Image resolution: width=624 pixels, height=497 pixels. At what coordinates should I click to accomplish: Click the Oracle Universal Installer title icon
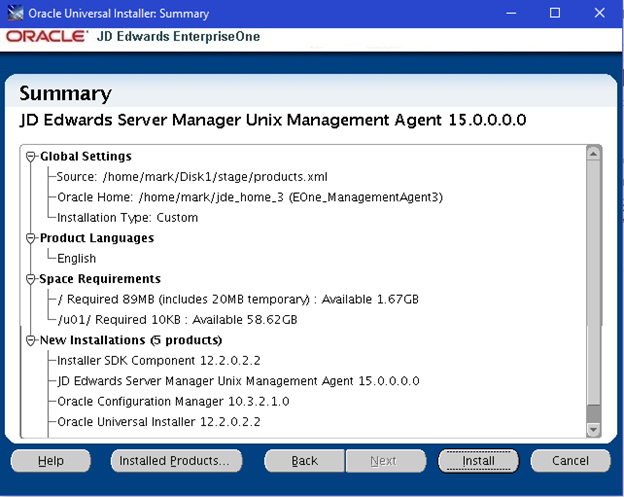tap(16, 13)
